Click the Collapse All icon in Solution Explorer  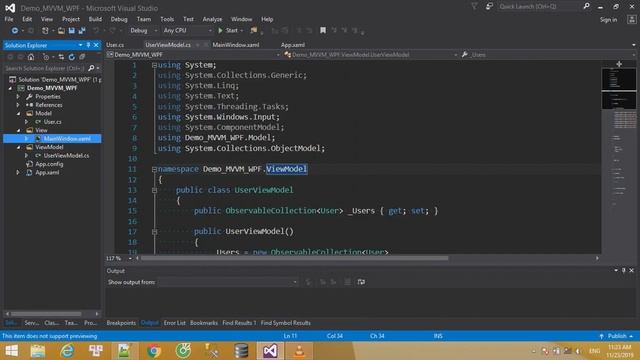pos(82,57)
